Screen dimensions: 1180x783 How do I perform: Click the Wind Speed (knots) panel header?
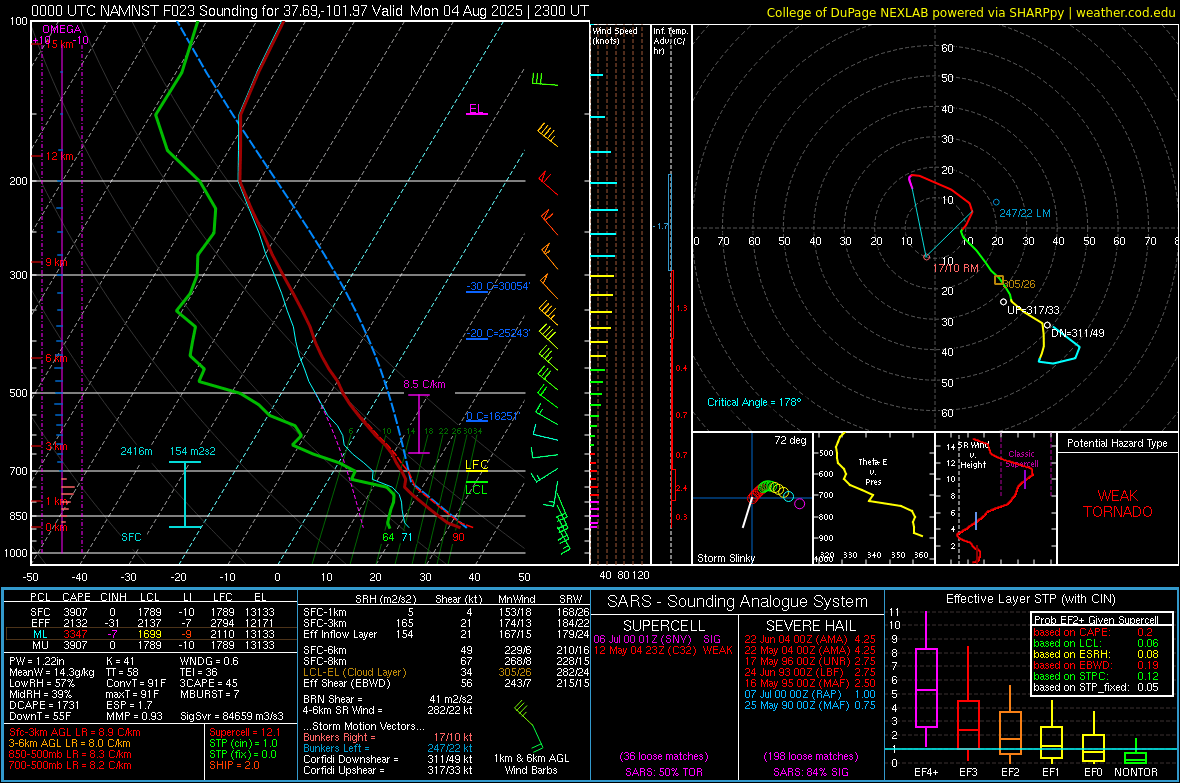615,35
